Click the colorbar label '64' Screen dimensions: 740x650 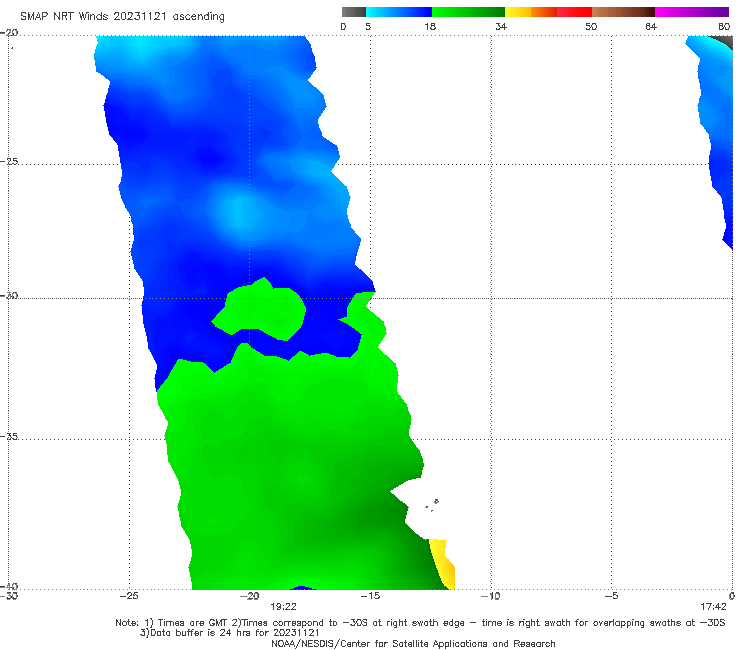pyautogui.click(x=651, y=26)
